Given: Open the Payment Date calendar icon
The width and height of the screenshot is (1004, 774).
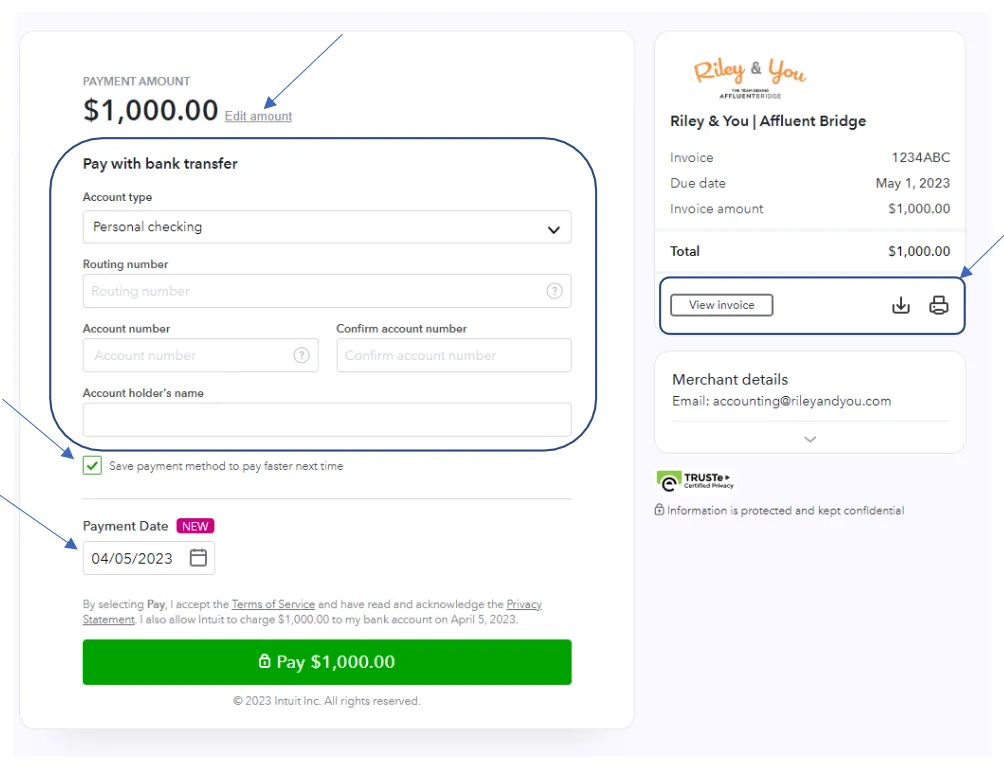Looking at the screenshot, I should pos(198,558).
